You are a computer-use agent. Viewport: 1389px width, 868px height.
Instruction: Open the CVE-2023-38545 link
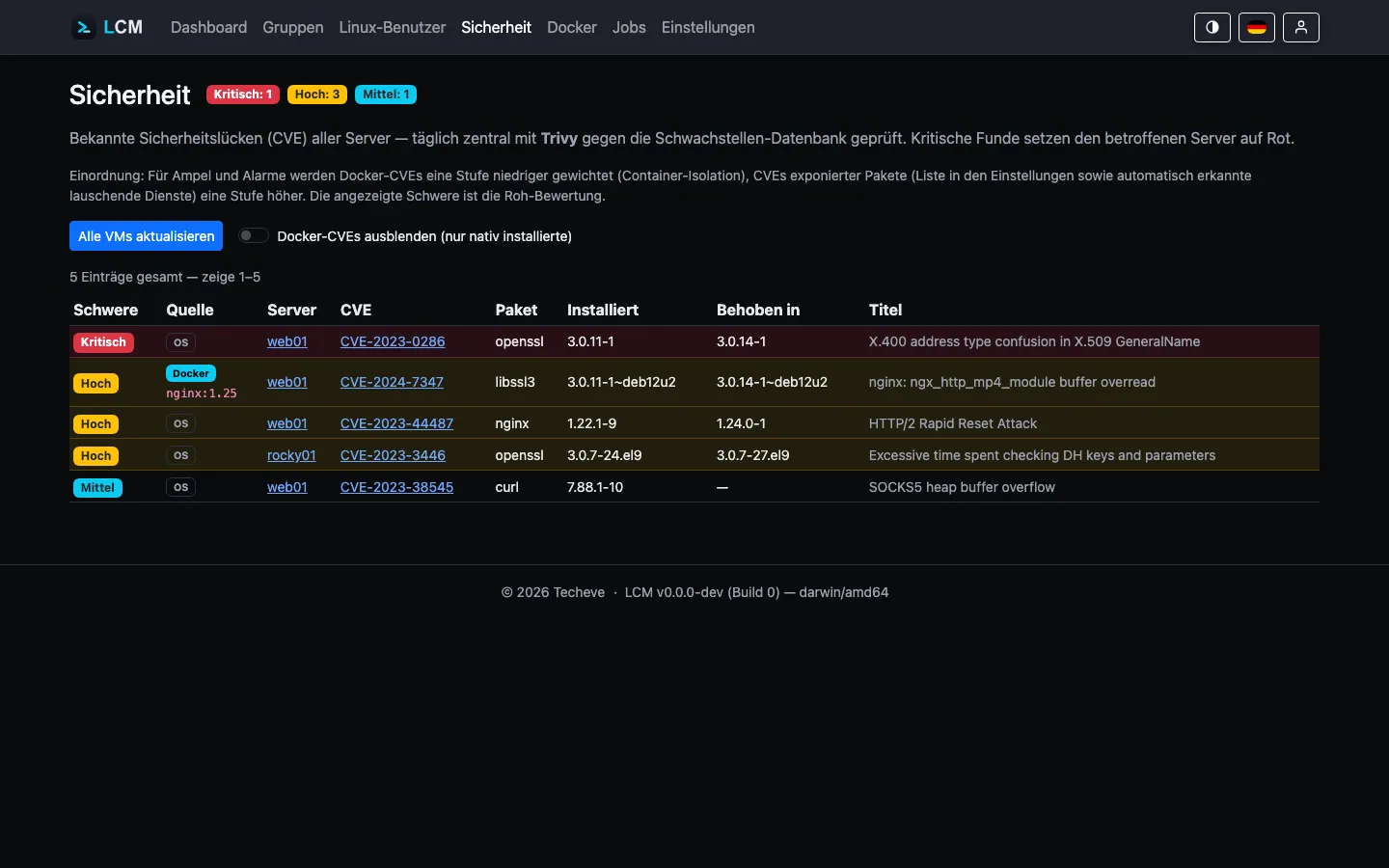tap(396, 487)
